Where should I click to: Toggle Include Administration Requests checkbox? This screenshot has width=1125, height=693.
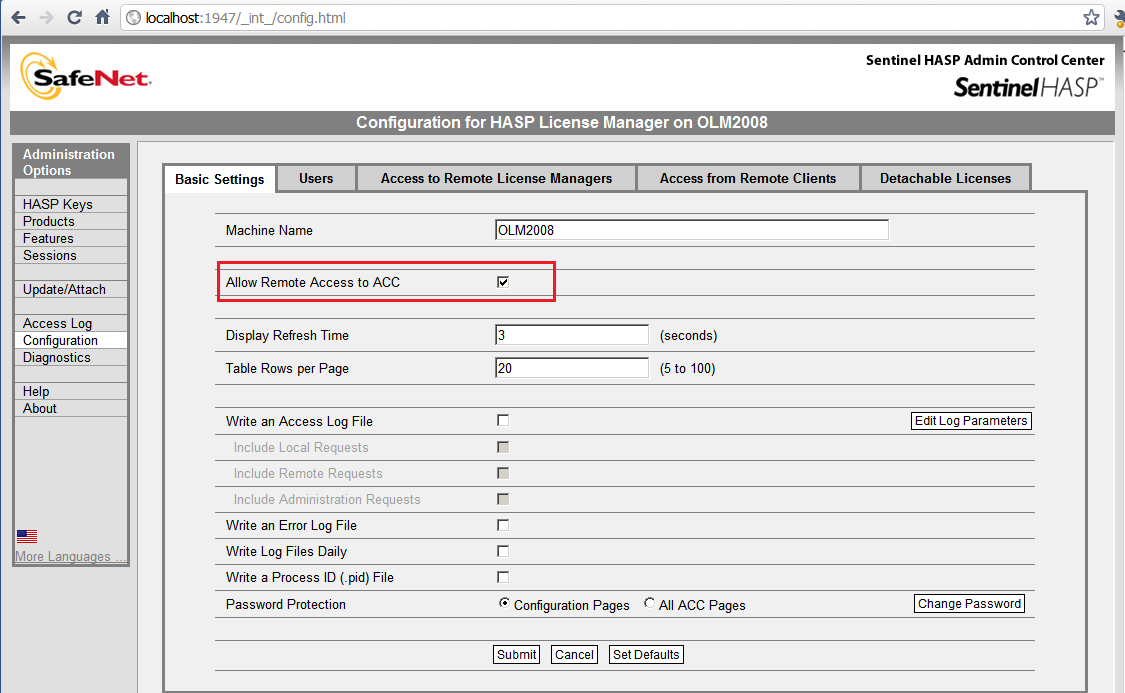[503, 499]
